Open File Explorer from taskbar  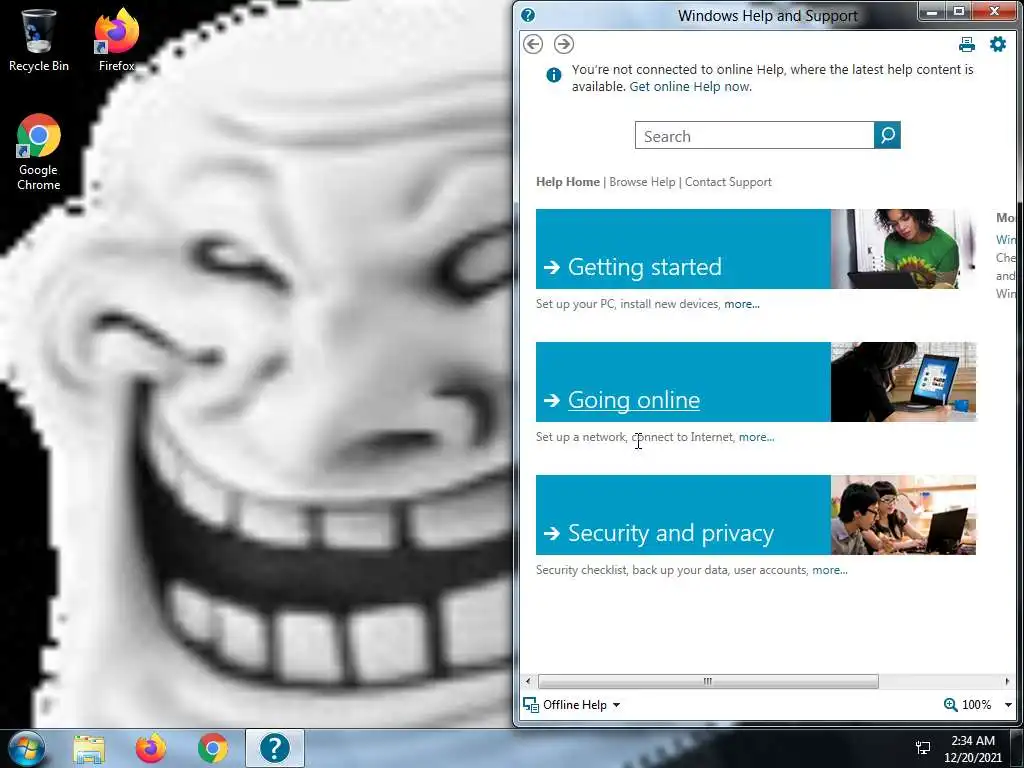pos(89,748)
